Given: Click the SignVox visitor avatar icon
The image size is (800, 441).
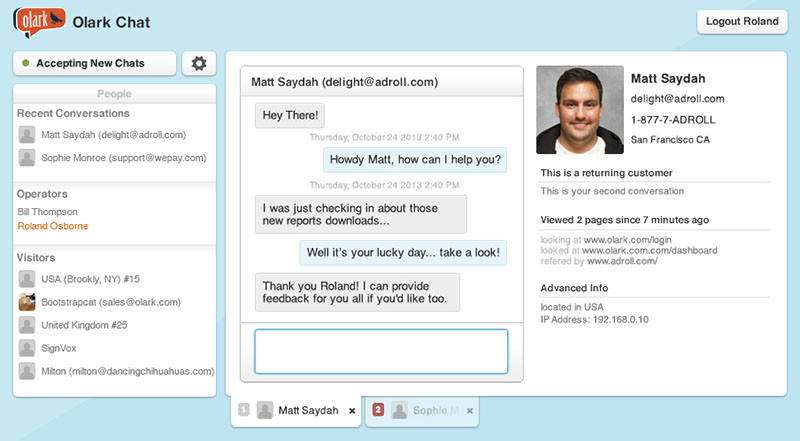Looking at the screenshot, I should point(27,348).
